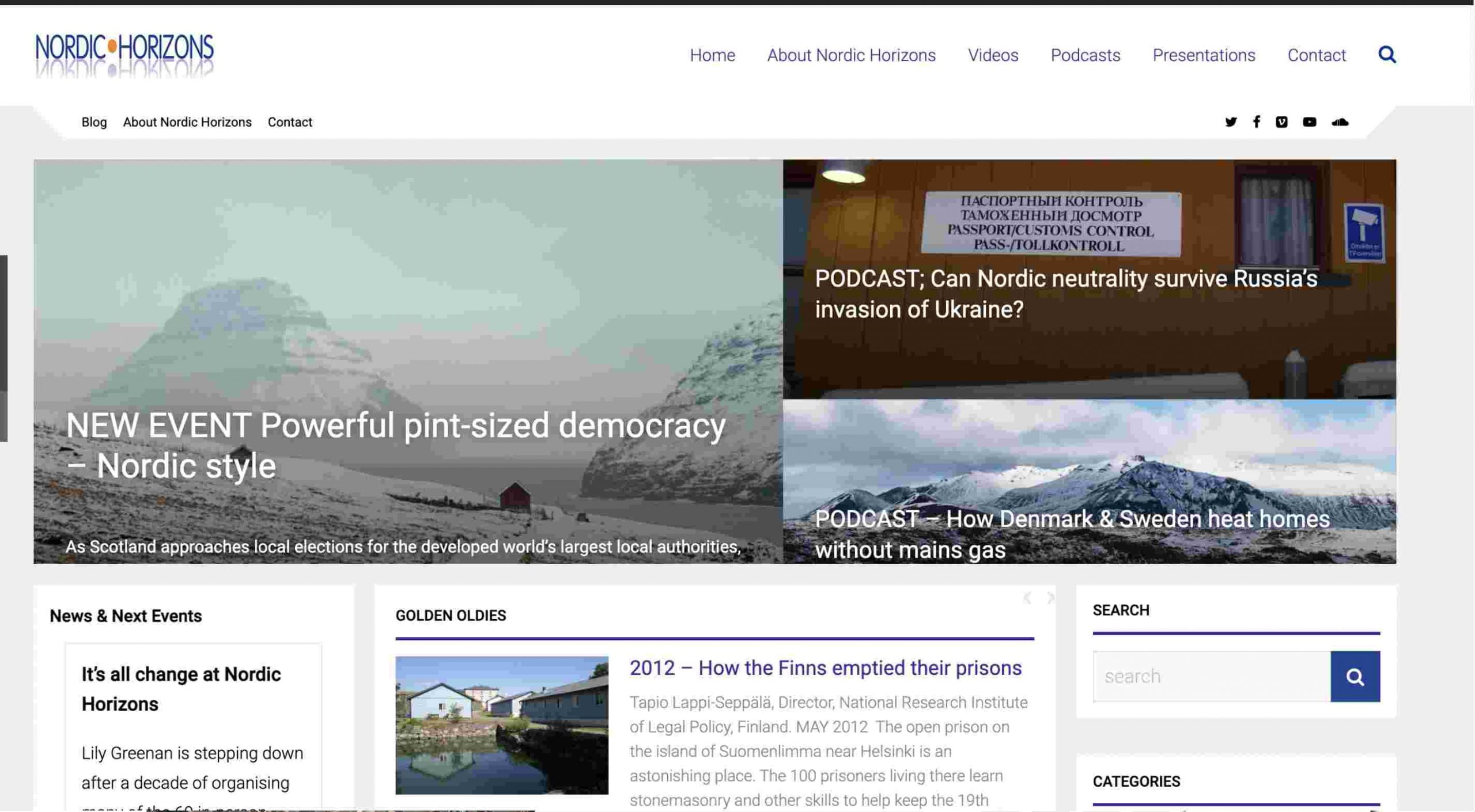1475x812 pixels.
Task: Click the Nordic Horizons logo
Action: [124, 55]
